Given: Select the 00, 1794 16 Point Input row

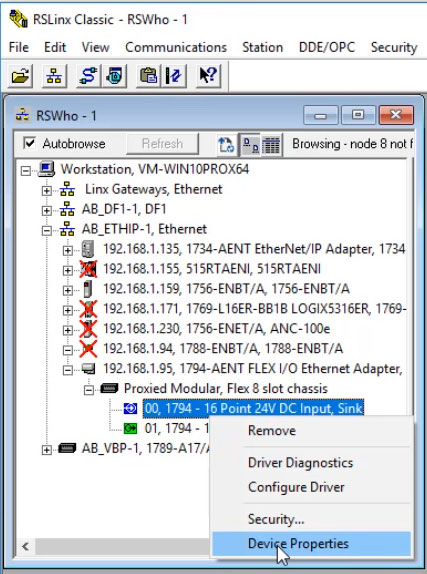Looking at the screenshot, I should coord(253,409).
